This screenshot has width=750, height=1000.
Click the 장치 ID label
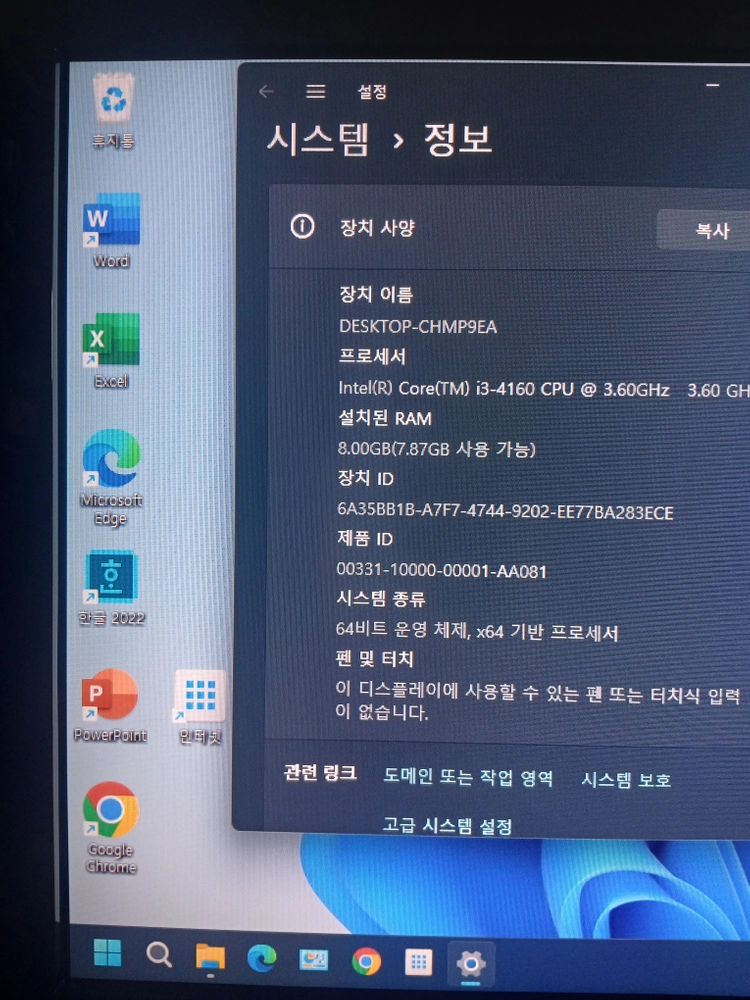[x=365, y=478]
